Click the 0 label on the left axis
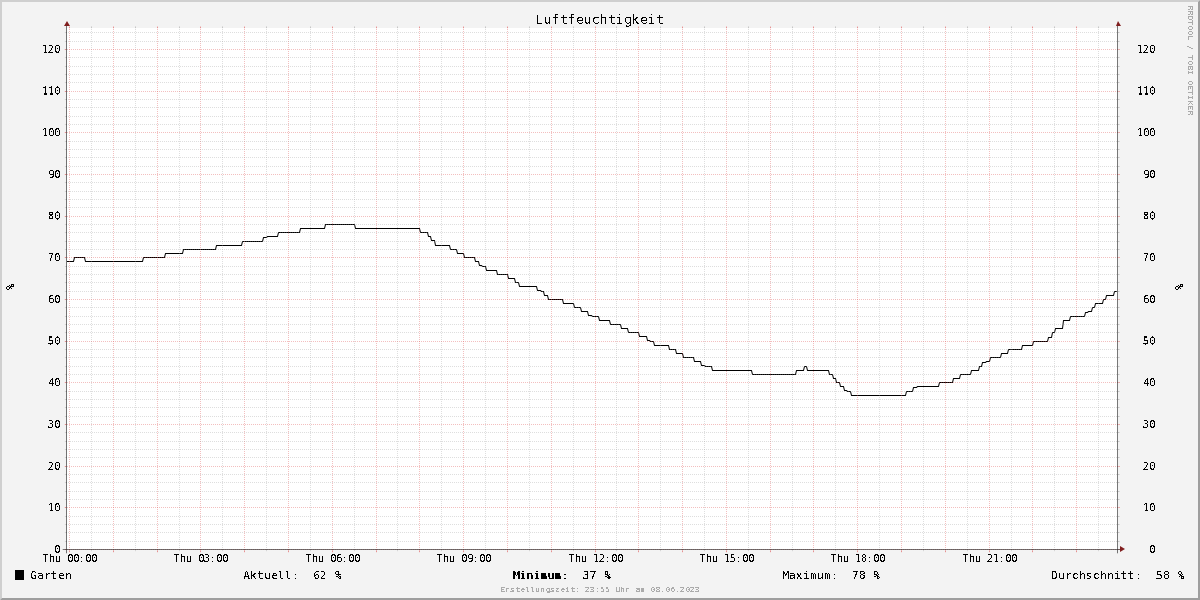 point(57,549)
